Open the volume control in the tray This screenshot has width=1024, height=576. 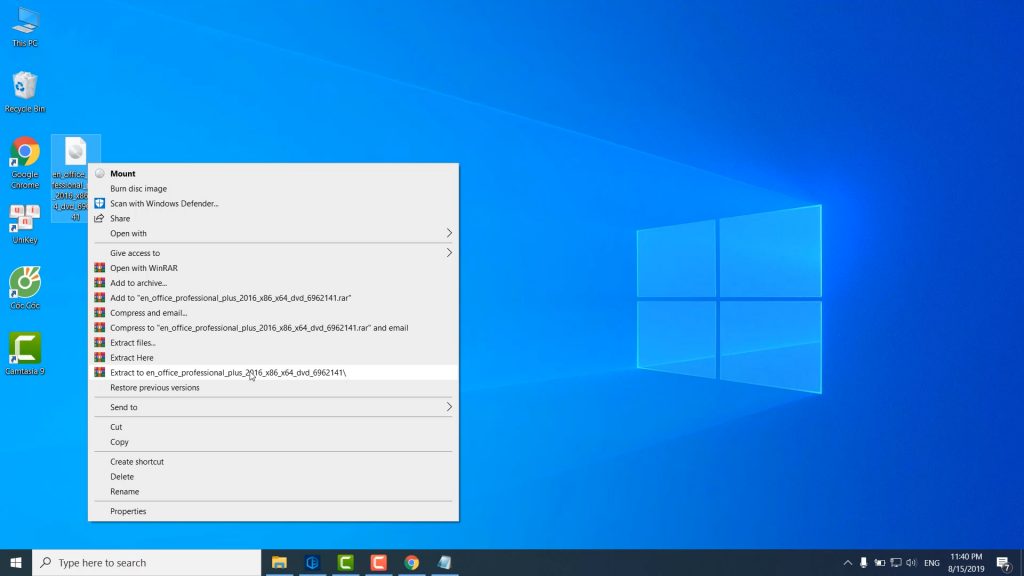pyautogui.click(x=911, y=562)
